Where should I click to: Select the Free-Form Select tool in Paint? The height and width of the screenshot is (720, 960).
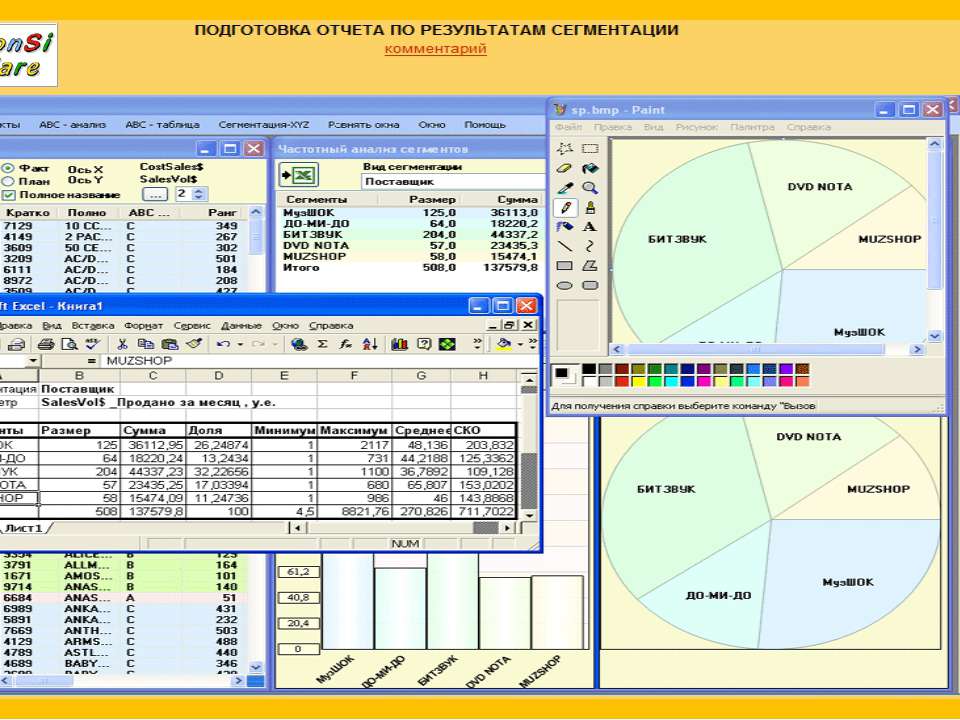[564, 149]
